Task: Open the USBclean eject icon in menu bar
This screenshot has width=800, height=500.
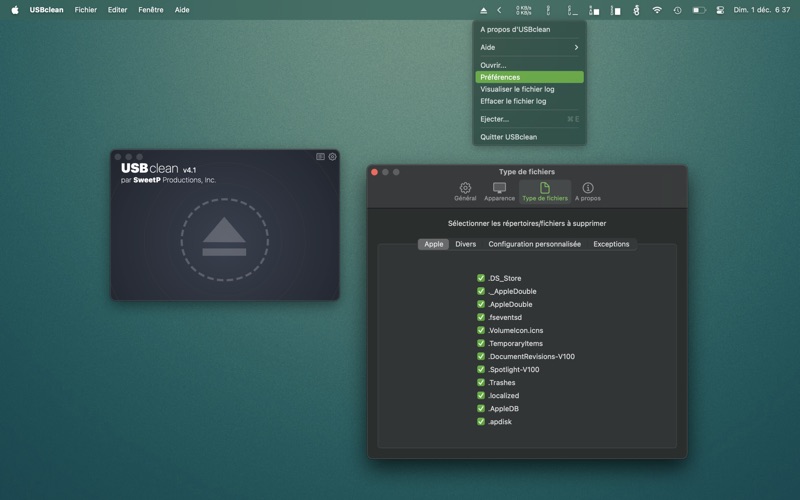Action: 483,10
